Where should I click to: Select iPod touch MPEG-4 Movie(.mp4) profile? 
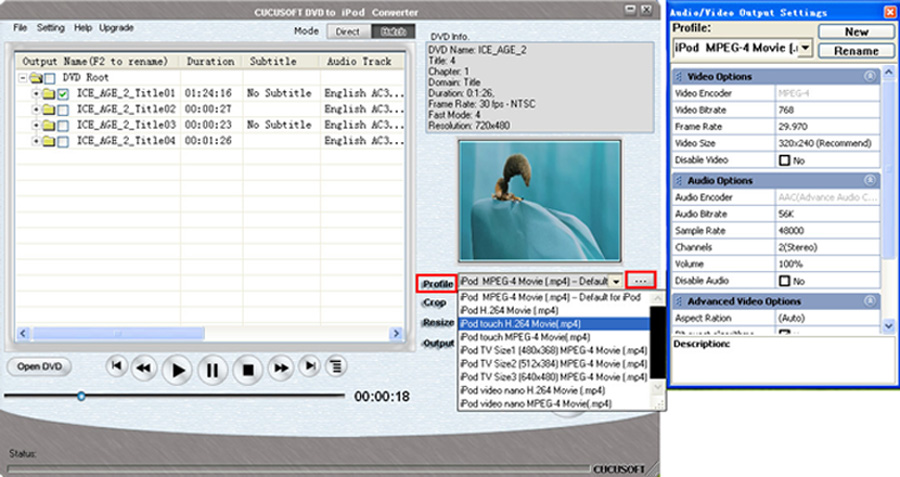pos(525,337)
